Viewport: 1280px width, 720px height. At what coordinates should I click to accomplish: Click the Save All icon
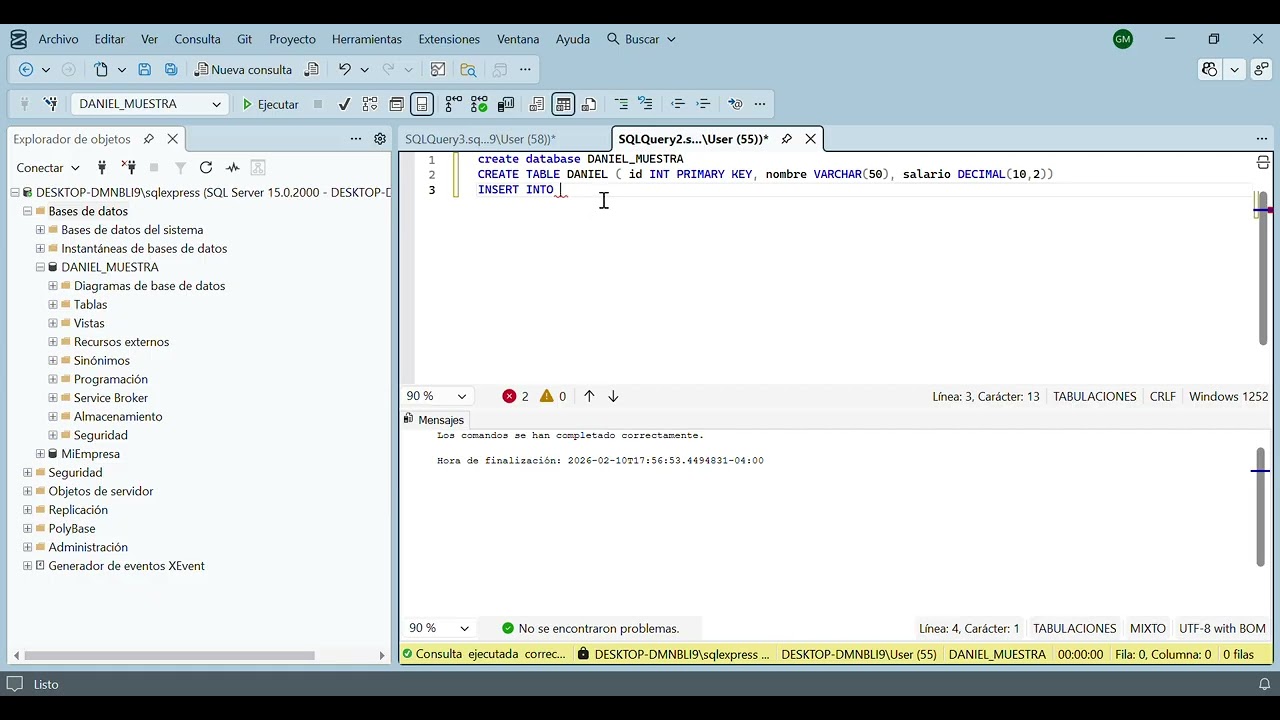171,70
